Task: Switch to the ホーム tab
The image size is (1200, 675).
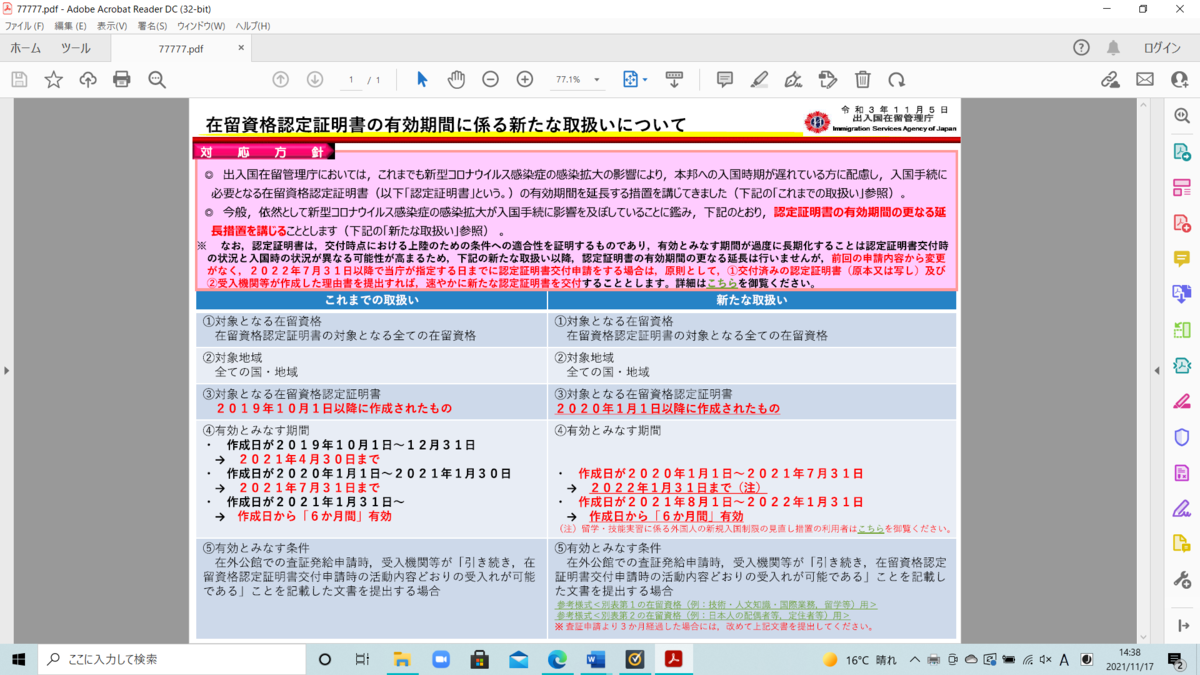Action: (25, 48)
